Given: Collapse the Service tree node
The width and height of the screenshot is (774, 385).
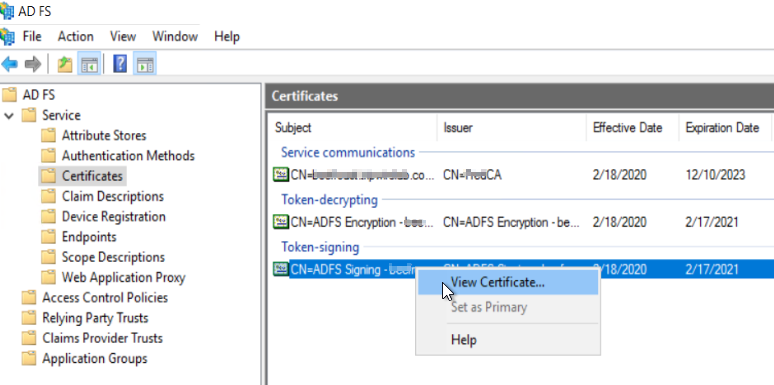Looking at the screenshot, I should point(9,116).
